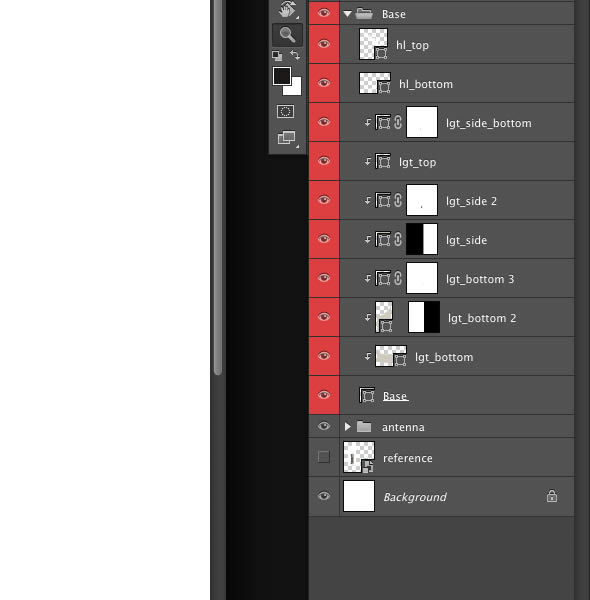Reset default foreground and background colors
The height and width of the screenshot is (600, 590).
pyautogui.click(x=277, y=56)
